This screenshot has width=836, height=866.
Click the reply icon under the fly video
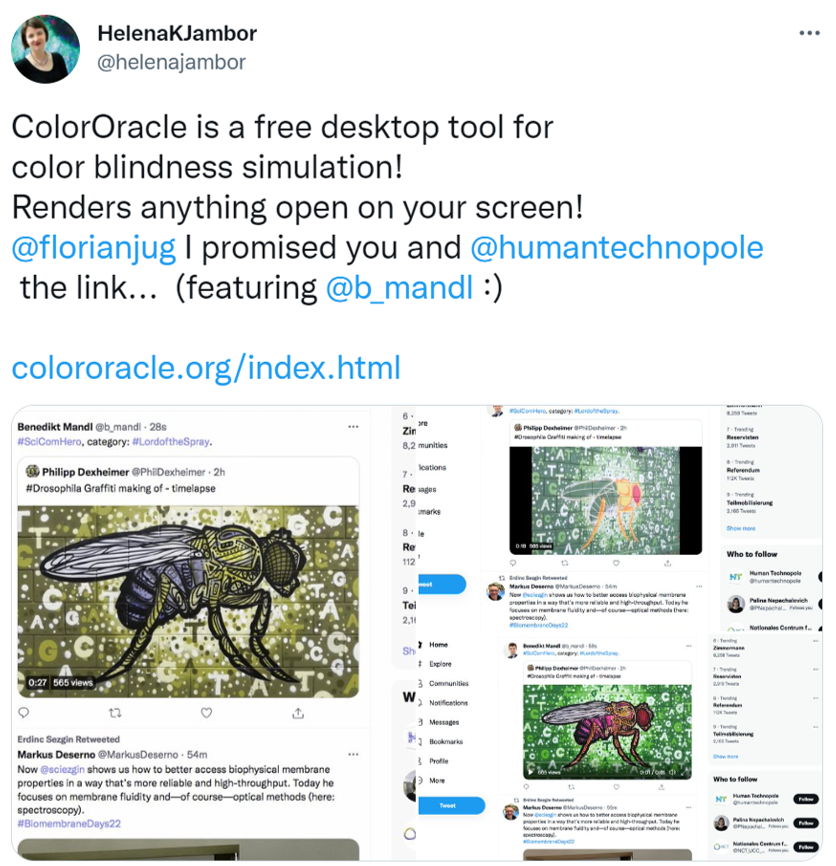point(23,712)
